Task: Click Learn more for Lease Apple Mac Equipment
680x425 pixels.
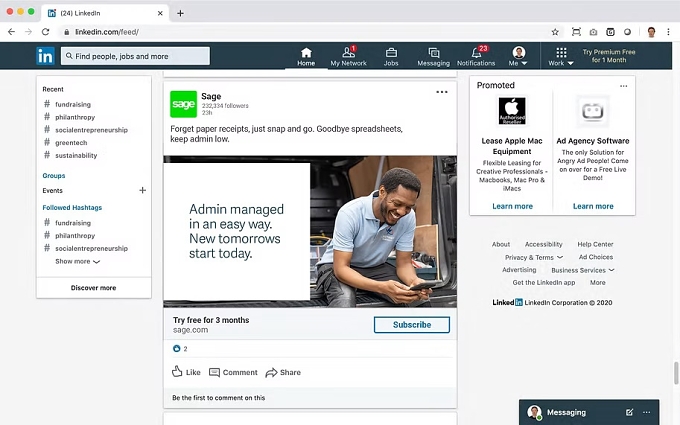Action: tap(512, 206)
